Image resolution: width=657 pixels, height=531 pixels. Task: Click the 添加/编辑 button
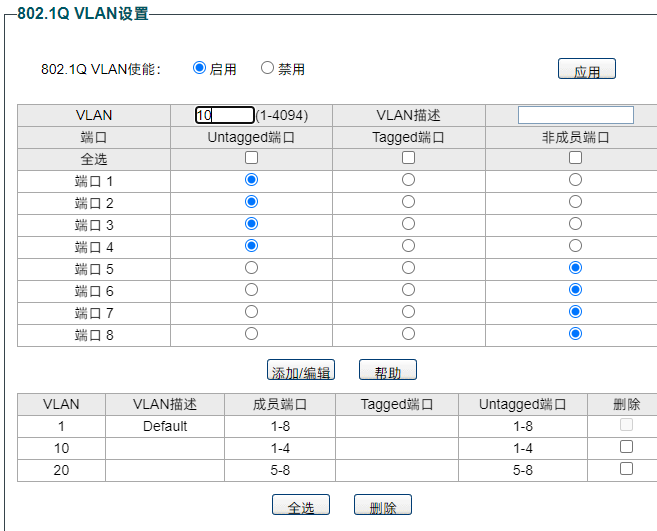[x=301, y=371]
